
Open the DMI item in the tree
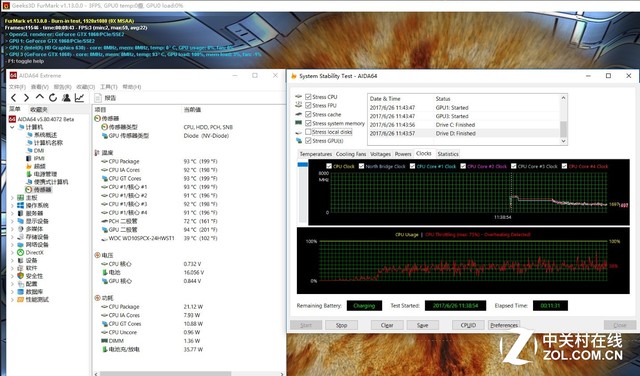click(39, 150)
